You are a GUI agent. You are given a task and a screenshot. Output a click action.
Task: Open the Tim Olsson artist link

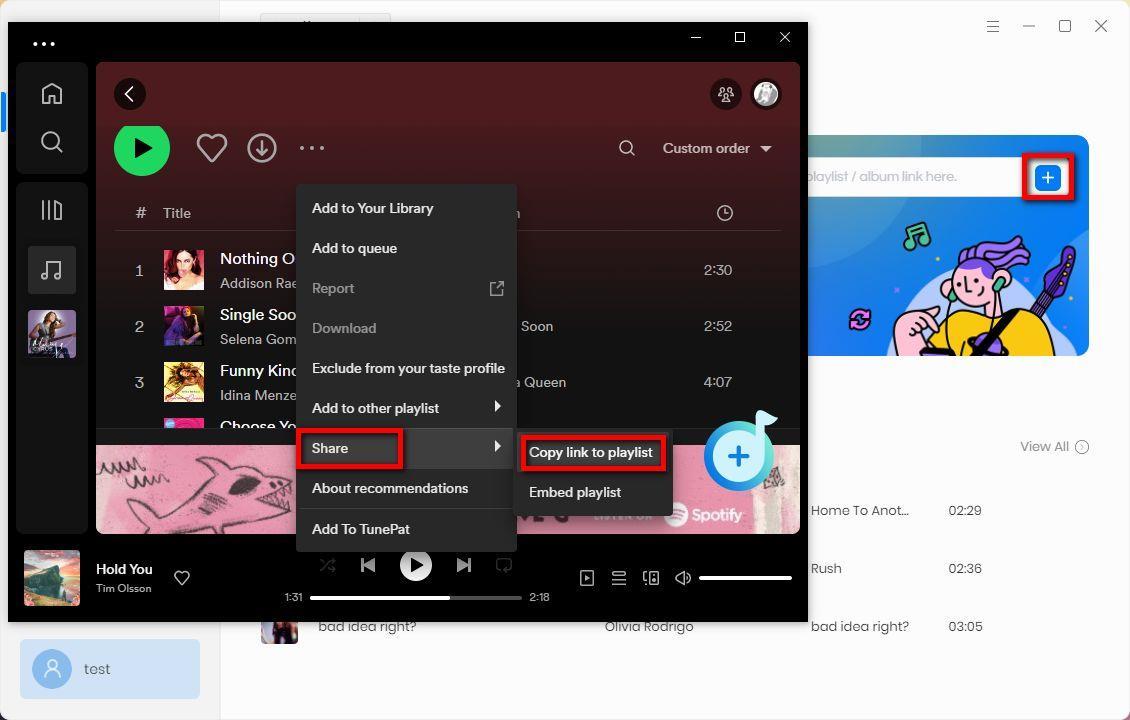[x=124, y=588]
